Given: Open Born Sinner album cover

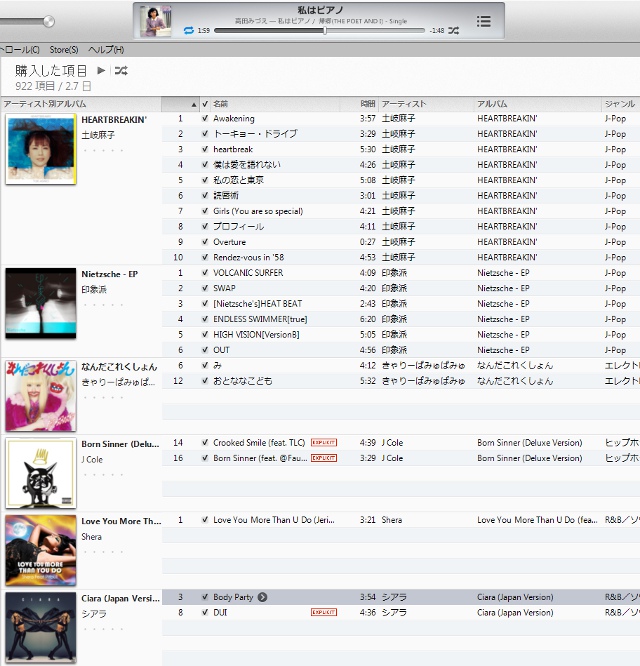Looking at the screenshot, I should pyautogui.click(x=41, y=473).
